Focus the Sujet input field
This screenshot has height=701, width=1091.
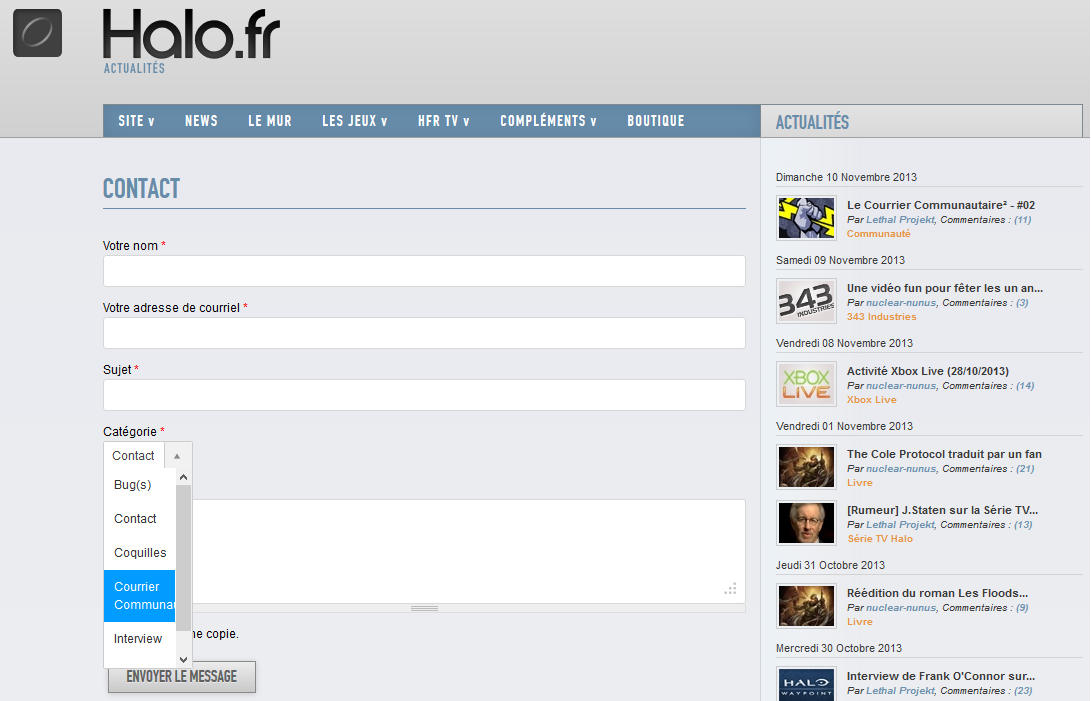pos(424,395)
